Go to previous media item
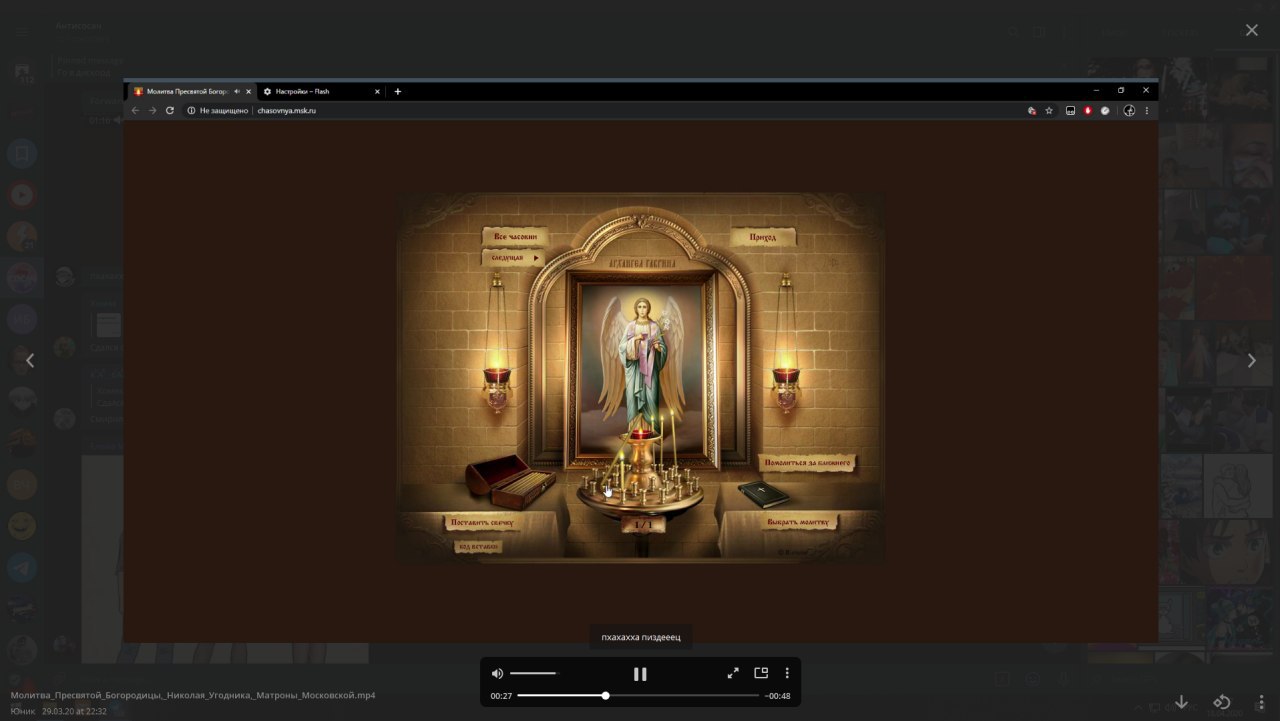This screenshot has width=1280, height=721. click(x=30, y=361)
